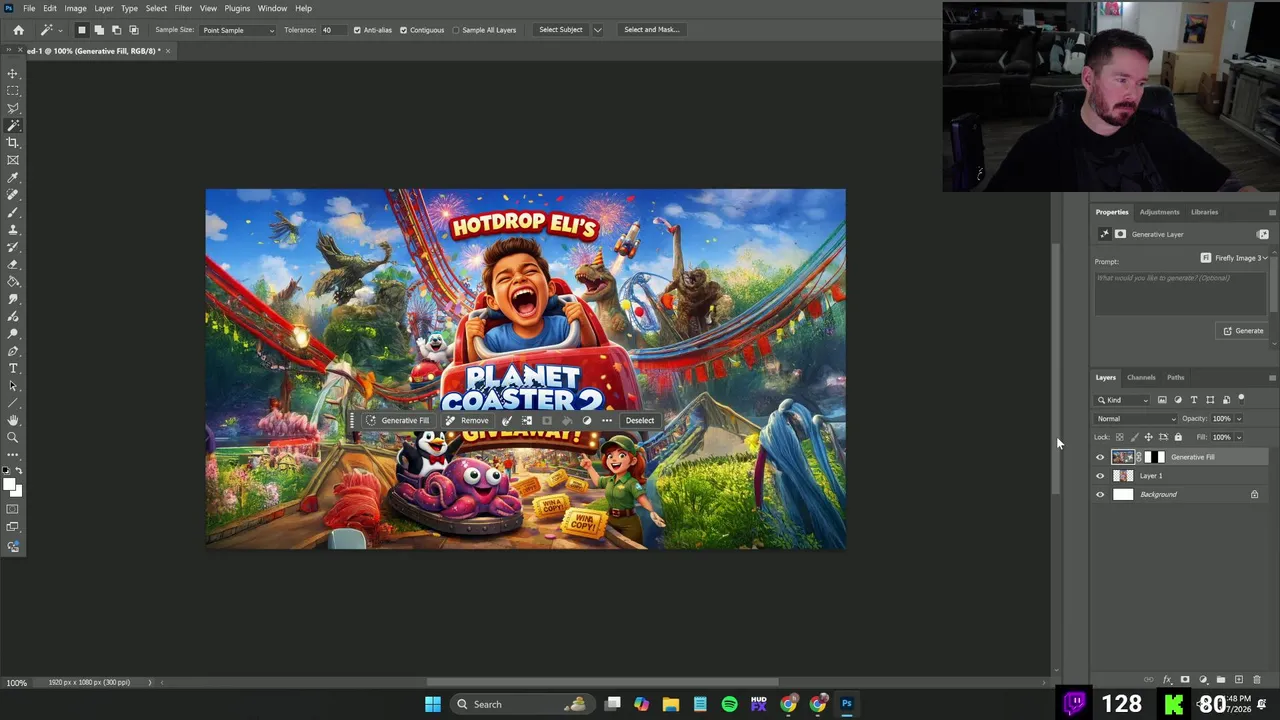Select the Horizontal Type tool
The width and height of the screenshot is (1280, 720).
click(x=13, y=368)
